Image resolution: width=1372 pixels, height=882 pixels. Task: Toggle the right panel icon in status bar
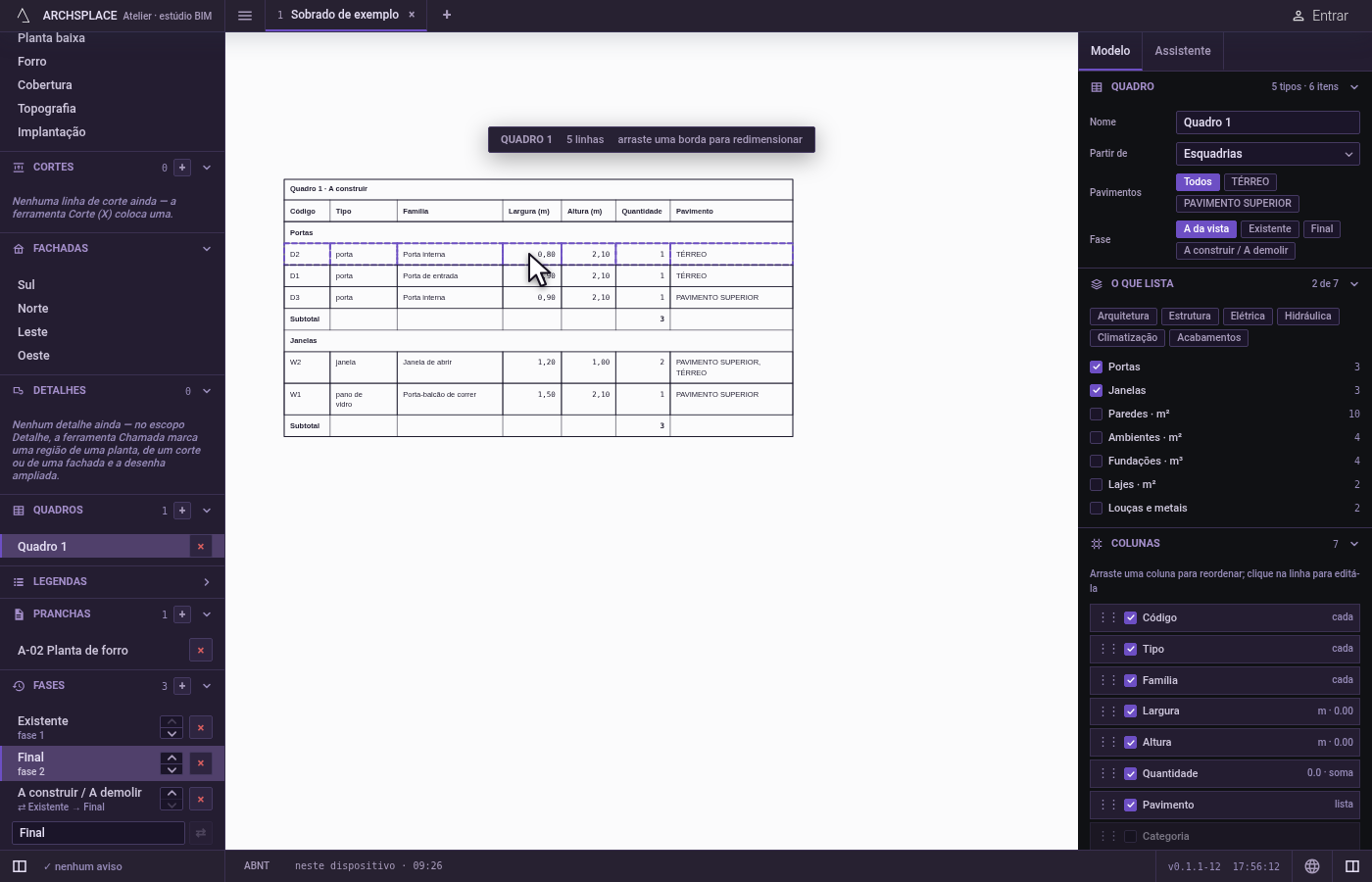(x=1352, y=866)
